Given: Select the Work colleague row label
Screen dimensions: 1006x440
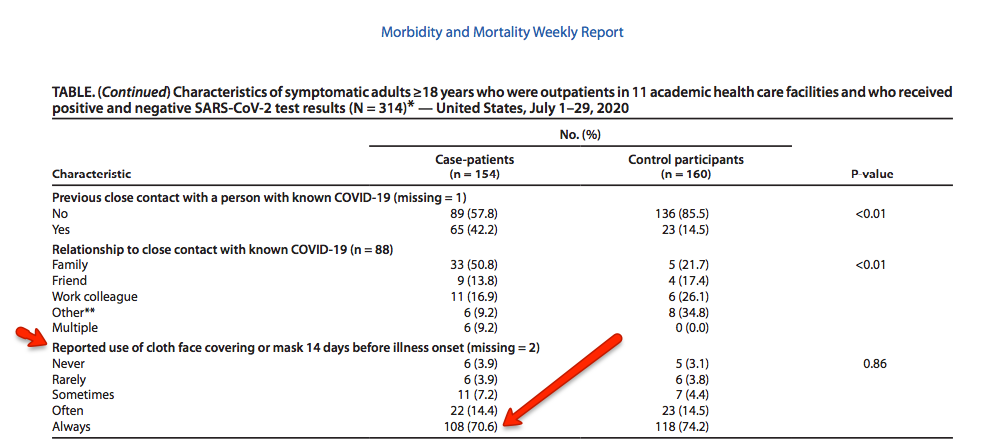Looking at the screenshot, I should tap(95, 296).
